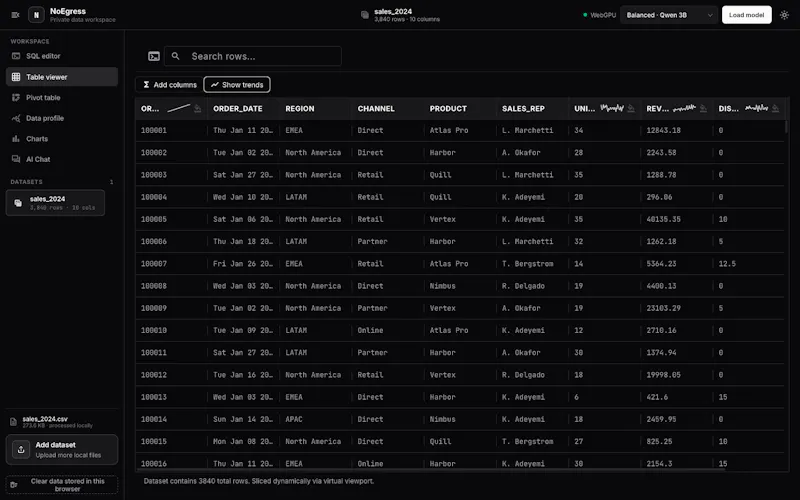Click the REGION column header
The width and height of the screenshot is (800, 500).
click(299, 109)
